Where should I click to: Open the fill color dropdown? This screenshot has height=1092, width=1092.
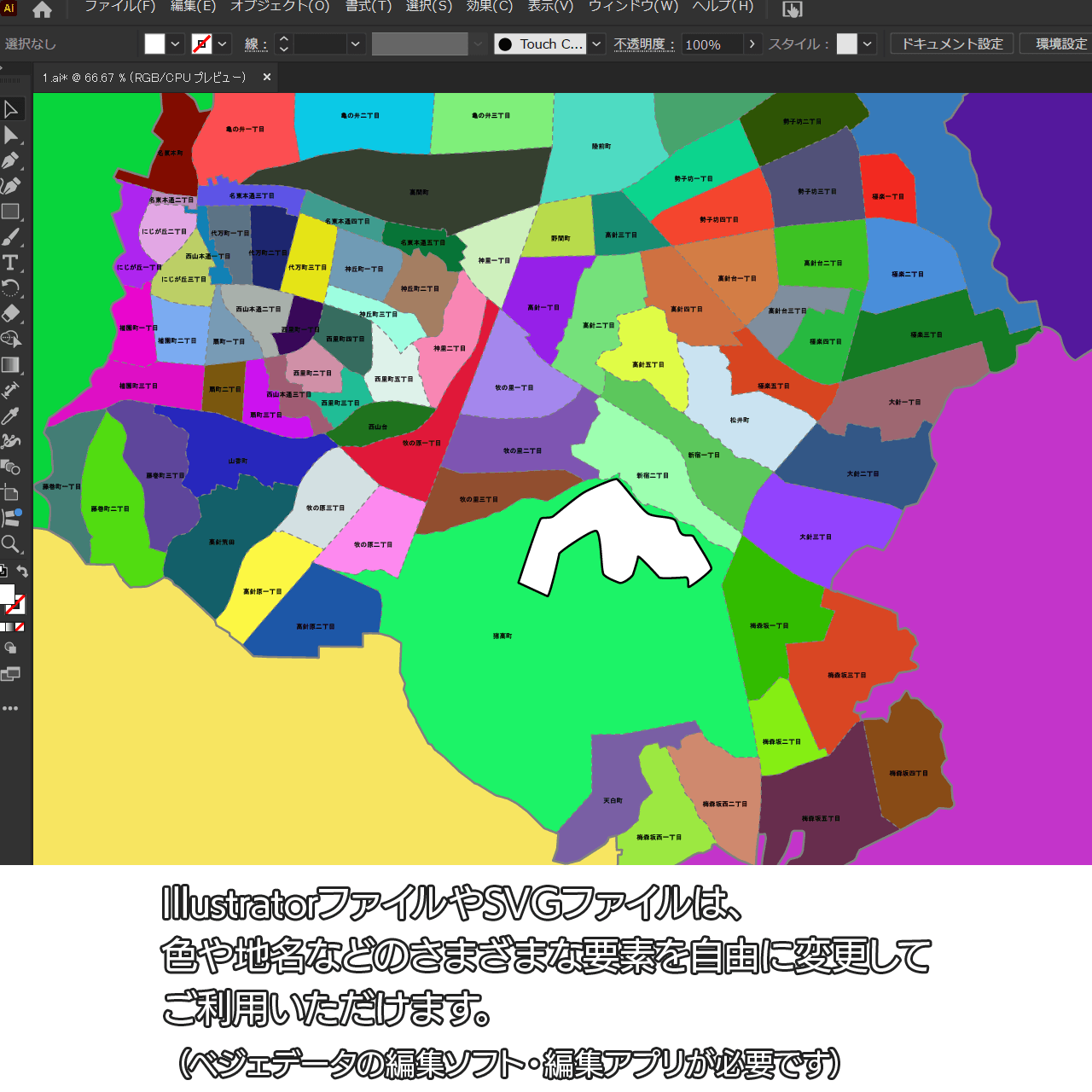coord(176,44)
